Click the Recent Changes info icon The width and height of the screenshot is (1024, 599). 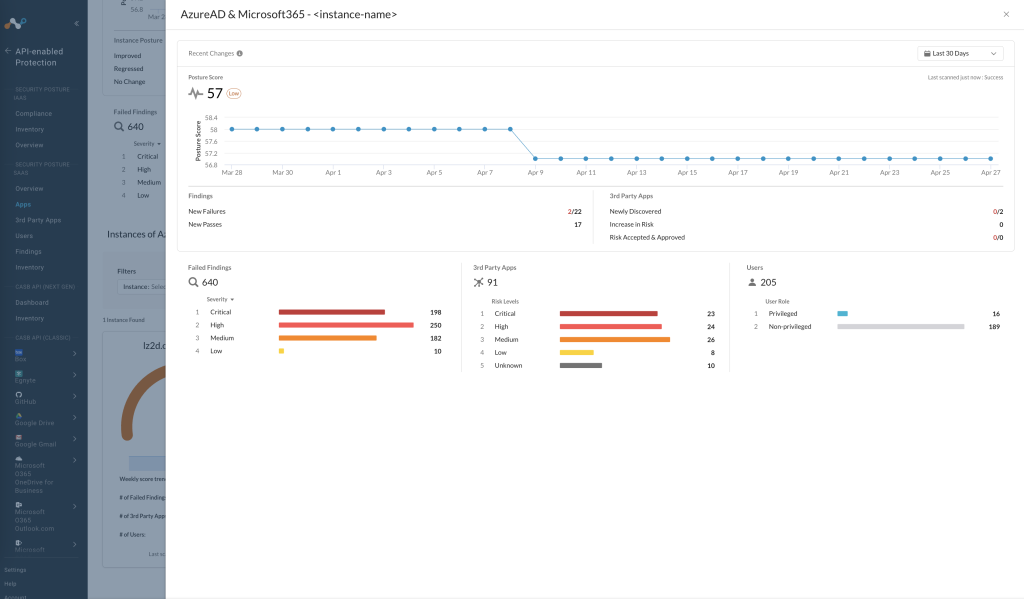[240, 54]
